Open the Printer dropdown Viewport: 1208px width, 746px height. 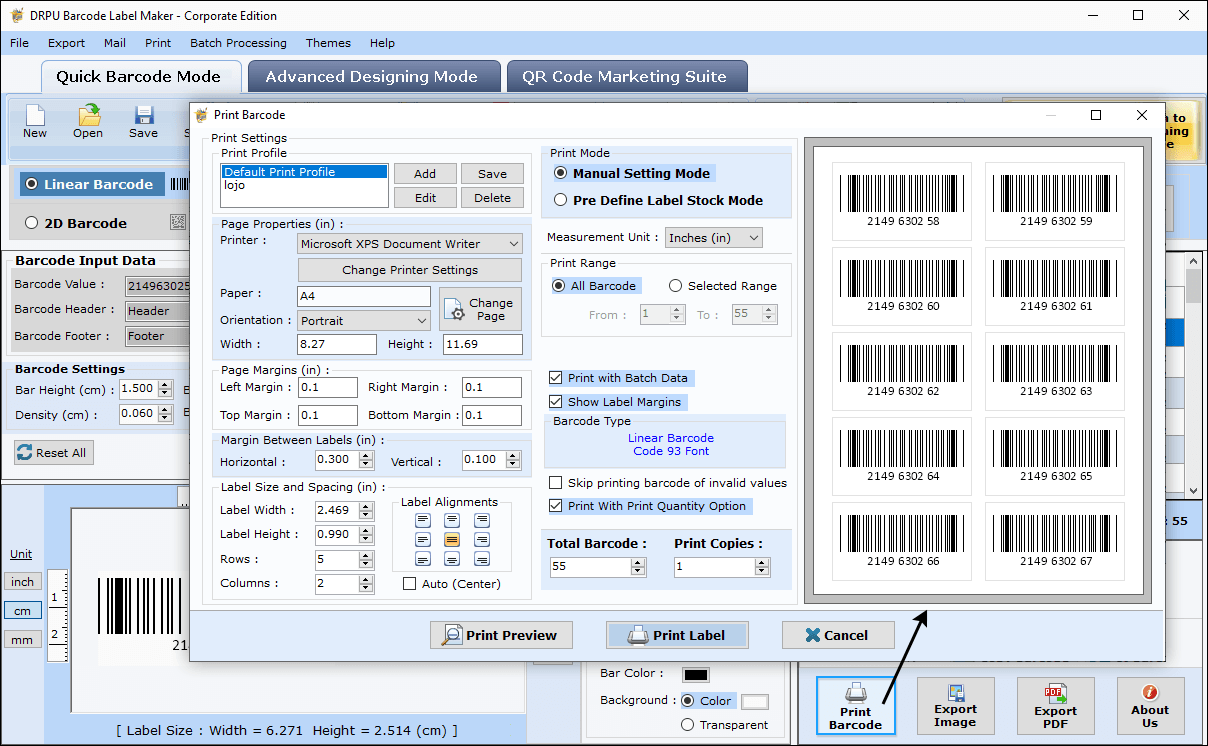click(410, 244)
